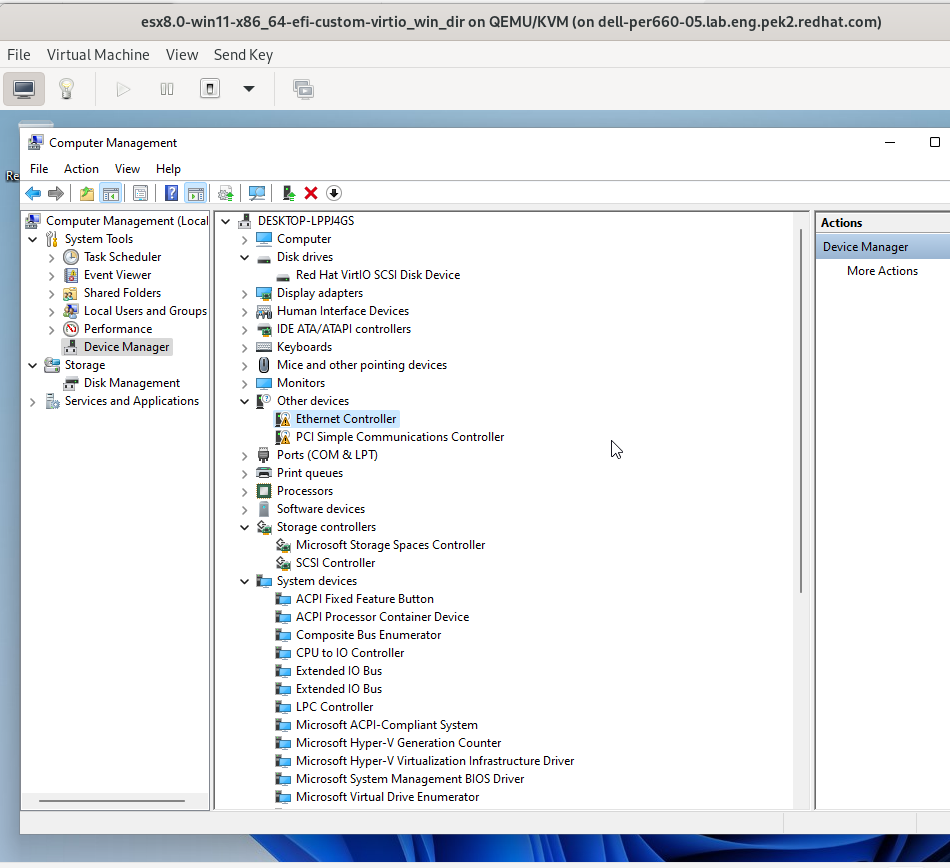Click Scan for hardware changes toolbar icon
Image resolution: width=950 pixels, height=868 pixels.
(257, 193)
